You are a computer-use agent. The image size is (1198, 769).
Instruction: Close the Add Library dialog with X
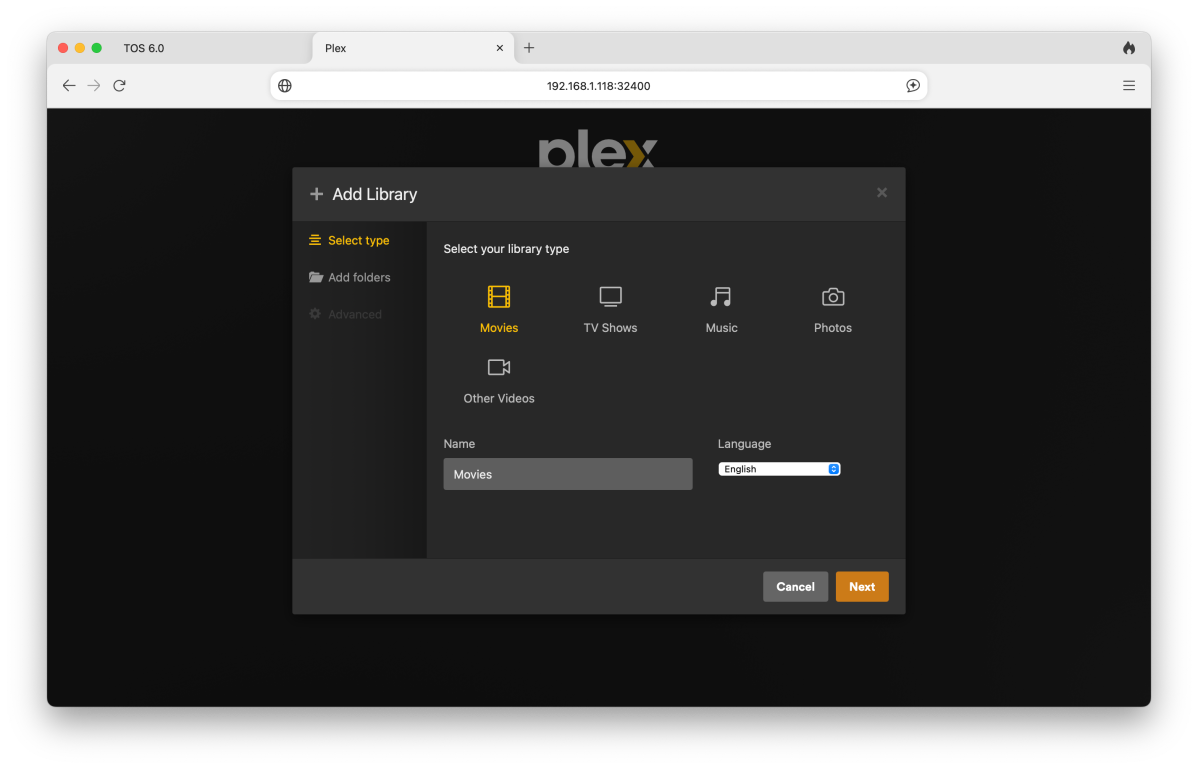881,193
